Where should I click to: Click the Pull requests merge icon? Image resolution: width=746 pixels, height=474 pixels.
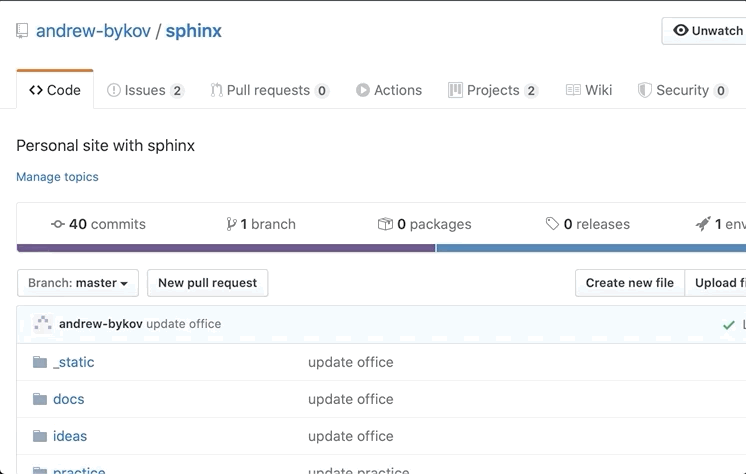pyautogui.click(x=216, y=90)
